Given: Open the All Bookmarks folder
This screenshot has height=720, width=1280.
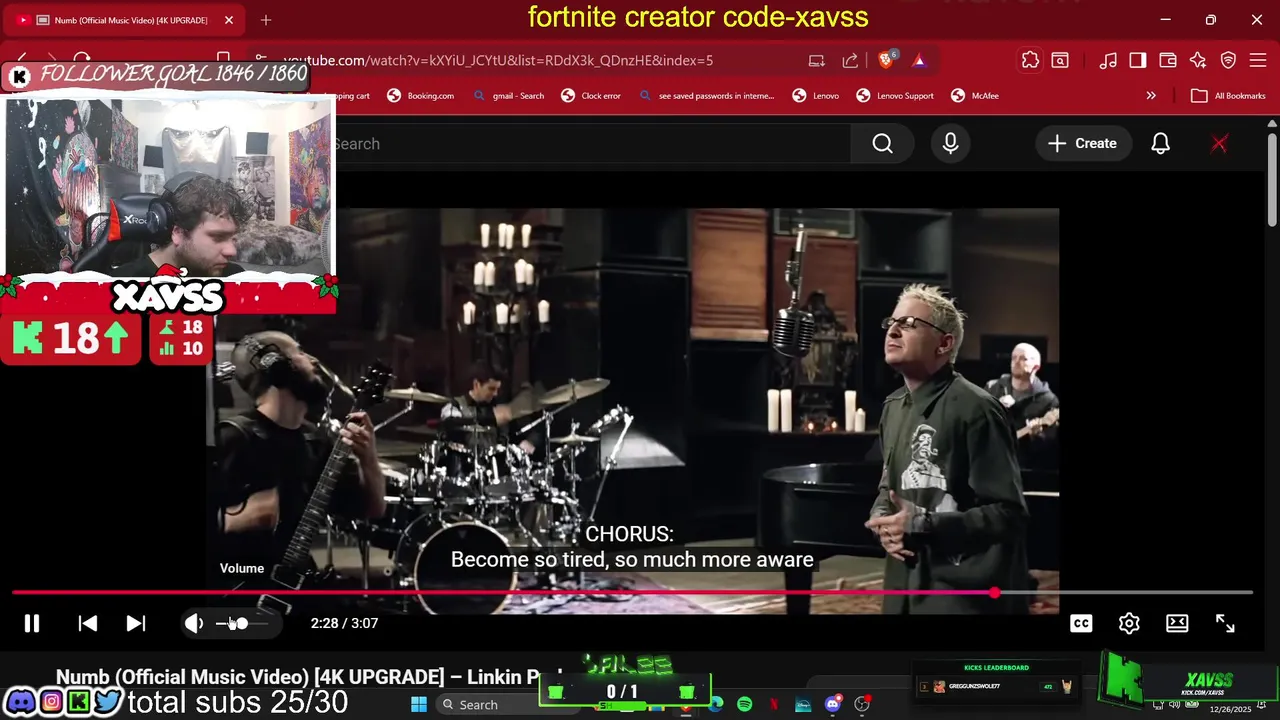Looking at the screenshot, I should click(1228, 96).
